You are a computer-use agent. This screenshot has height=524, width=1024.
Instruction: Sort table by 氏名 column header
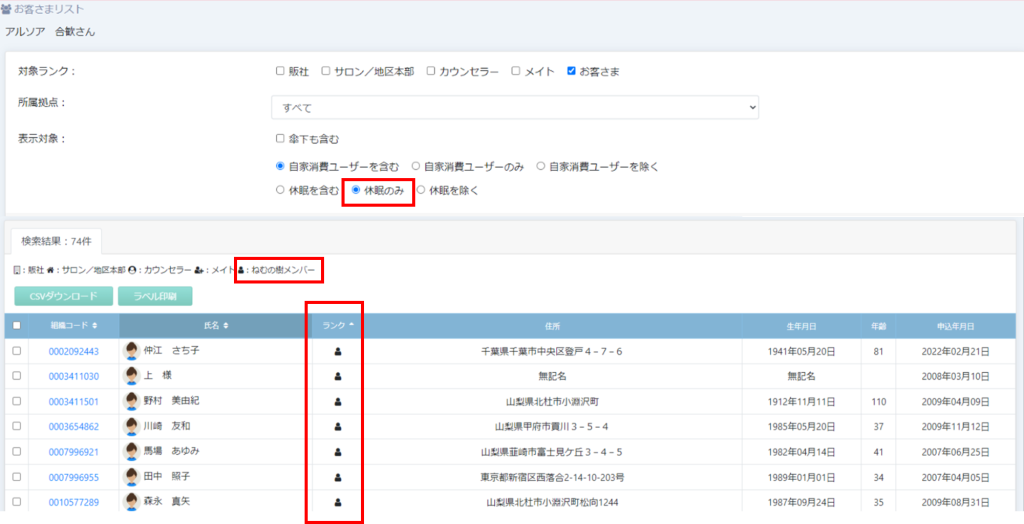pos(215,326)
